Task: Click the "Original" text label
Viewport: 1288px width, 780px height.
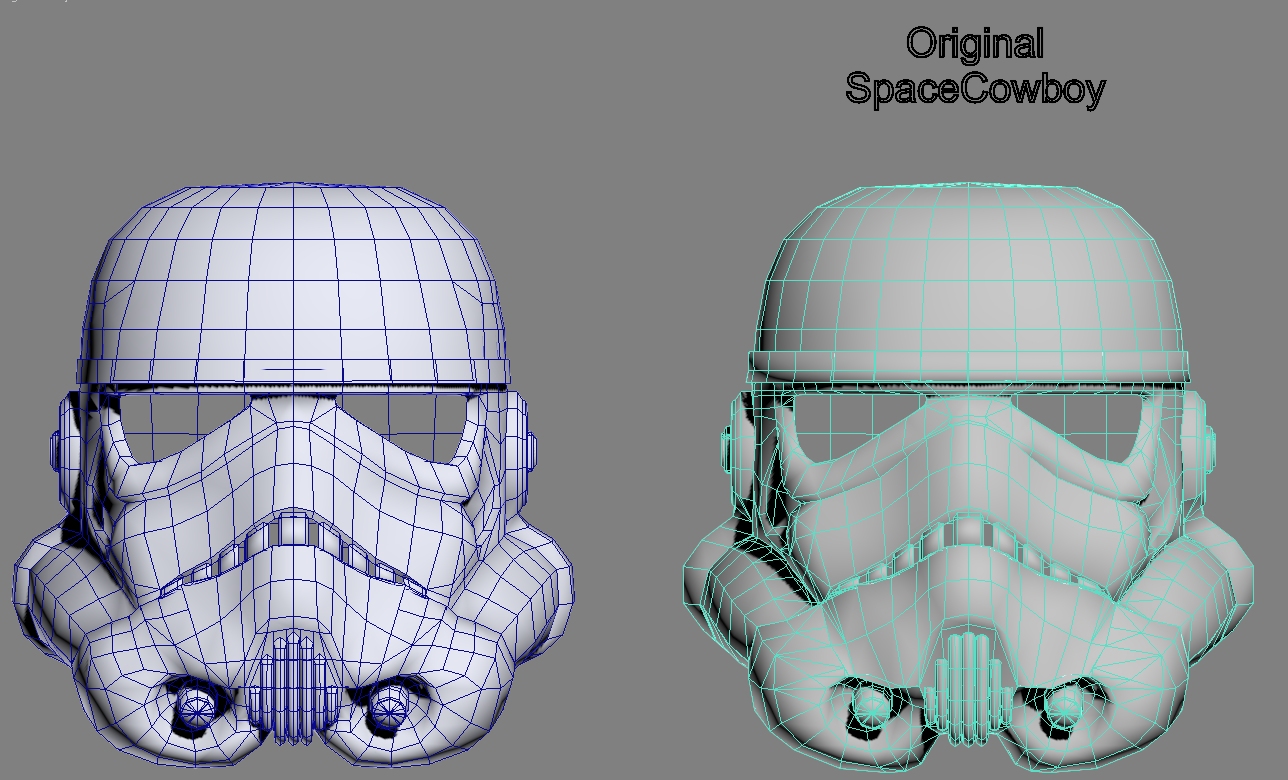Action: [x=975, y=44]
